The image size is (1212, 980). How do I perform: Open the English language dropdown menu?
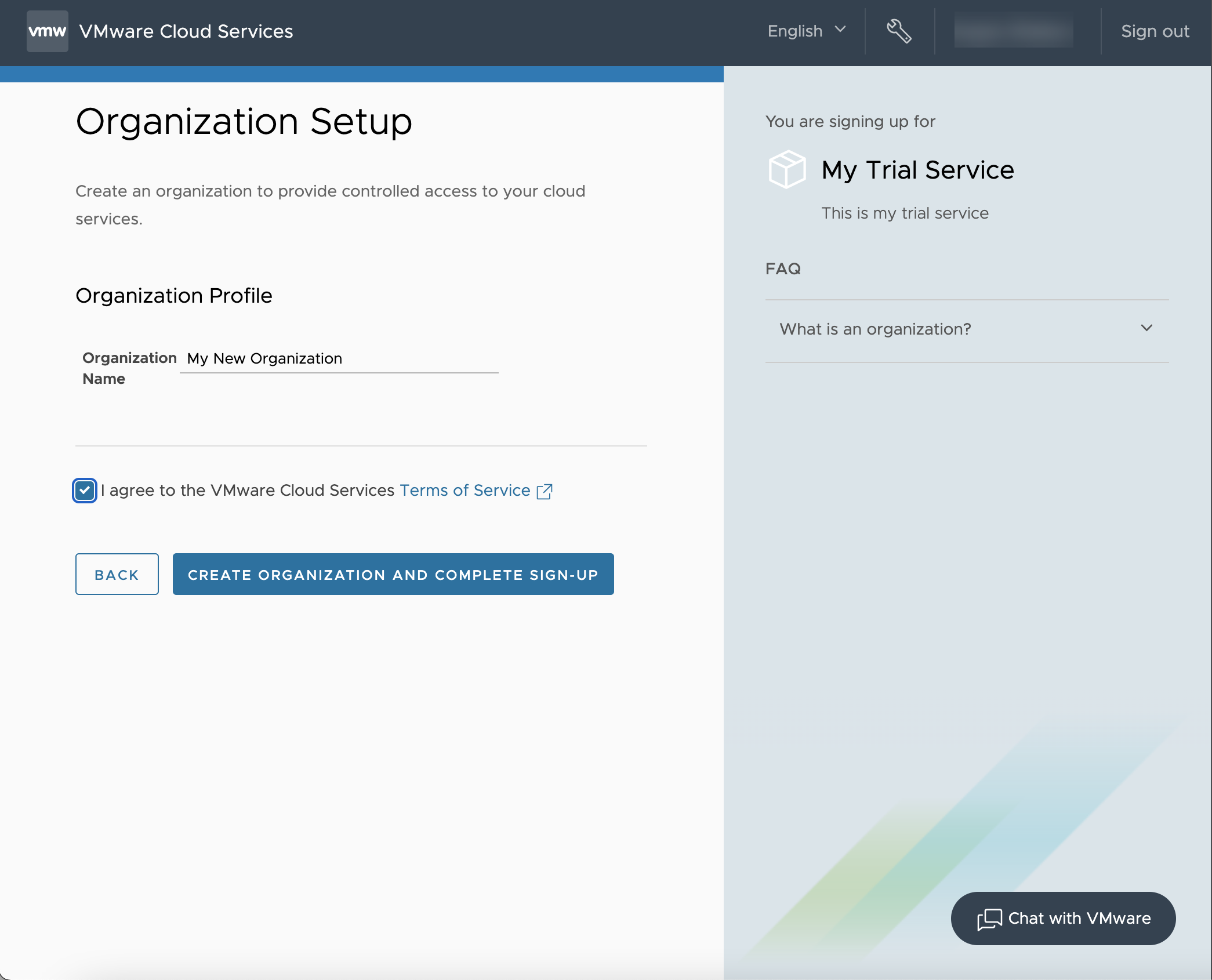806,30
